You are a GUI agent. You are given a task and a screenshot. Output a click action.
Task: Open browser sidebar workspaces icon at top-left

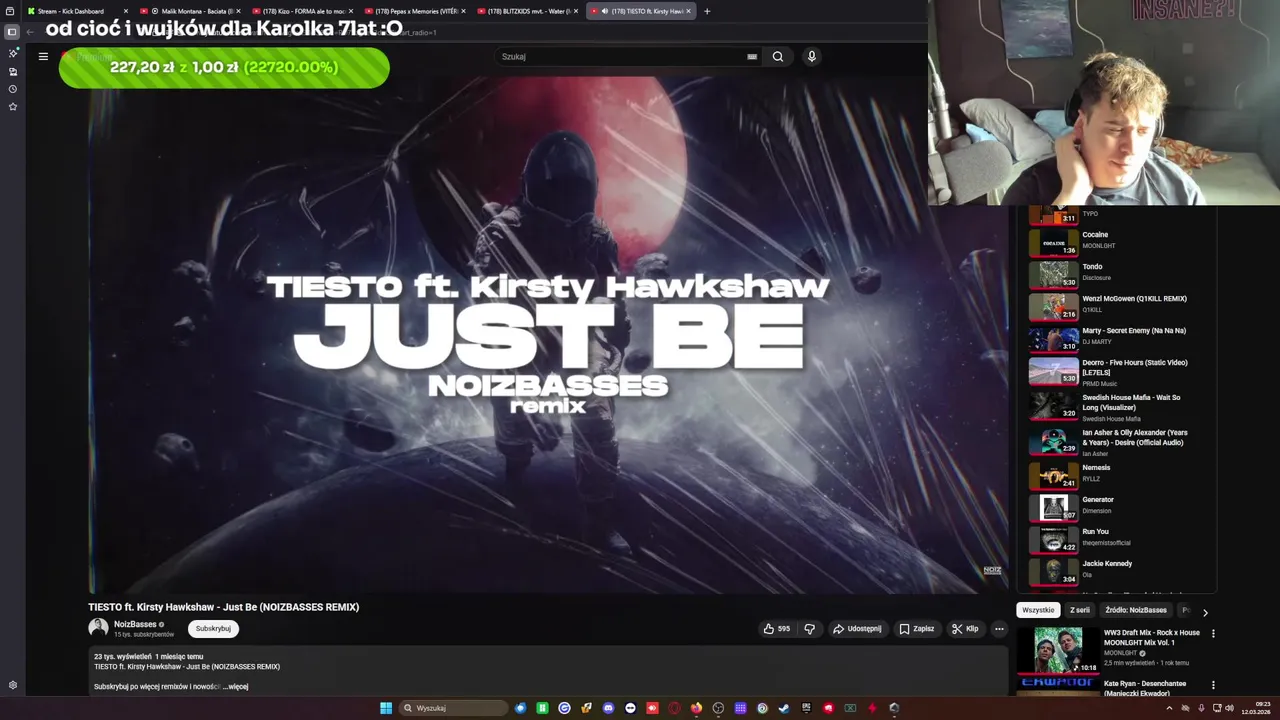(12, 31)
